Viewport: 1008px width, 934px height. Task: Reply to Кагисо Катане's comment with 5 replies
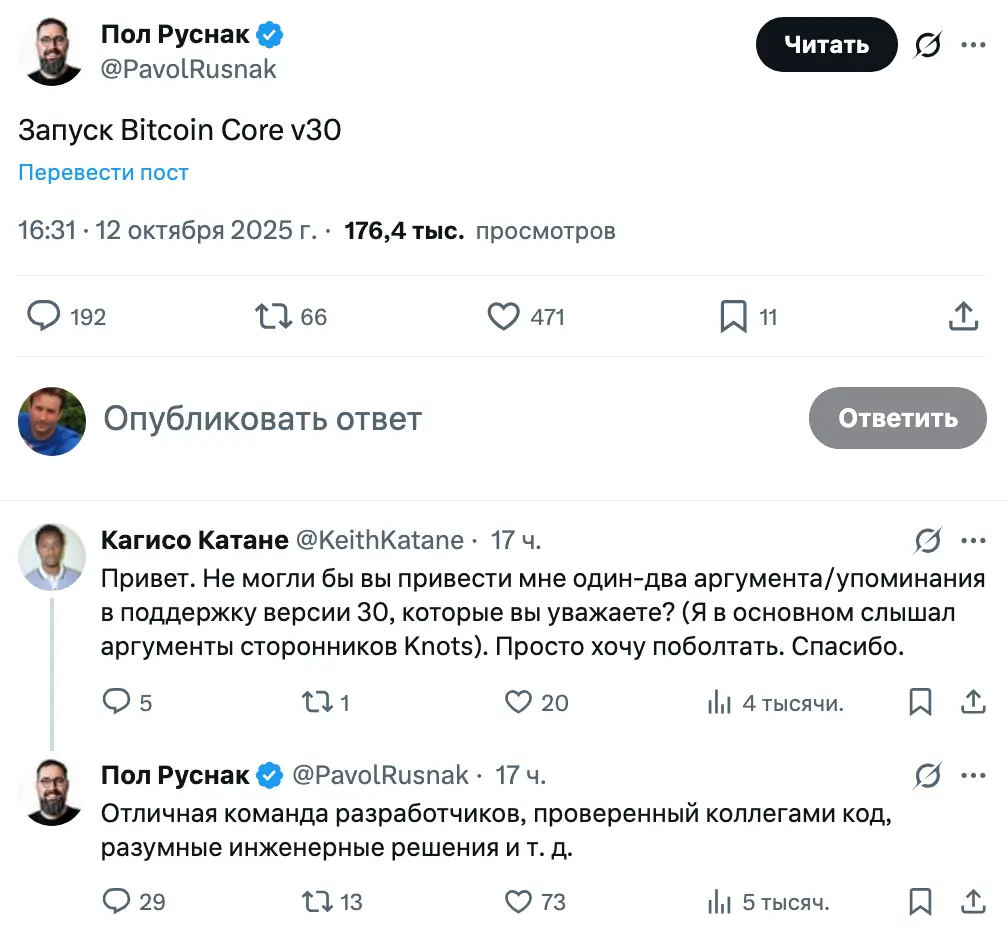[118, 702]
